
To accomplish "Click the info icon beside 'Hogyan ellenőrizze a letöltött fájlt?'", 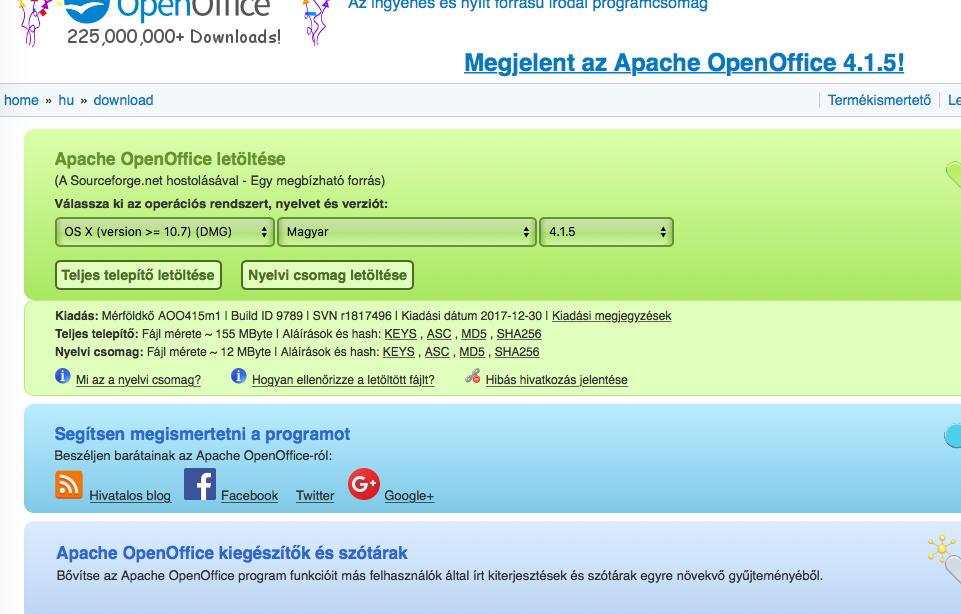I will pyautogui.click(x=238, y=376).
